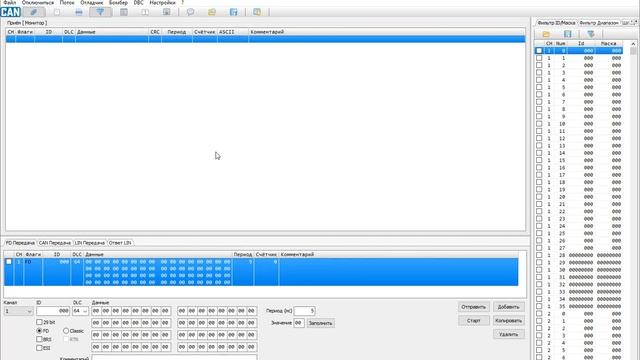Click the blue bar toolbar icon
640x360 pixels.
point(78,12)
